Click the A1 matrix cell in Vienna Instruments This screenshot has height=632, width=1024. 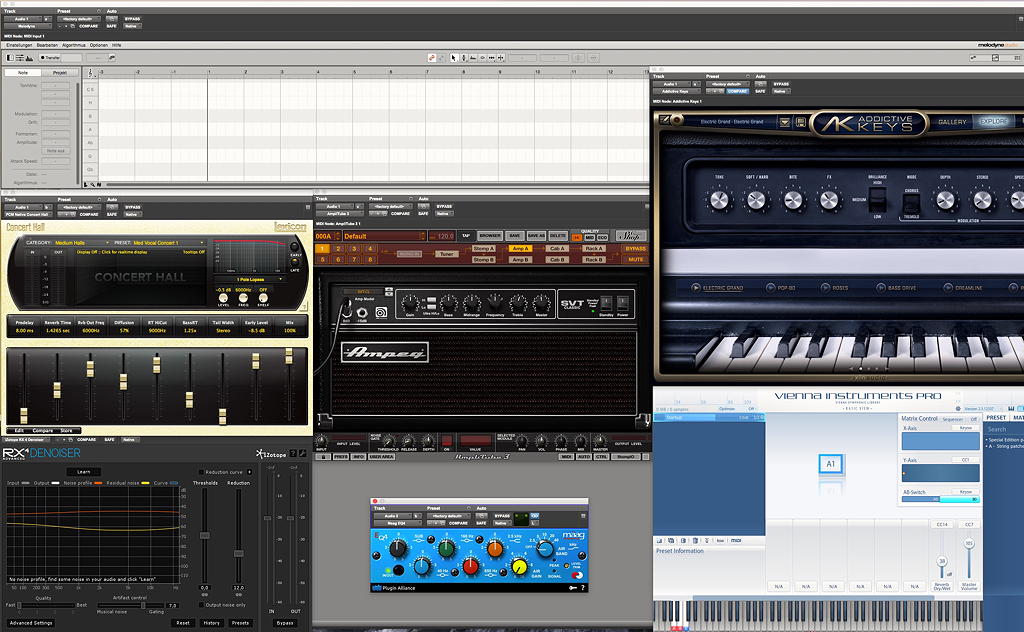click(x=830, y=463)
